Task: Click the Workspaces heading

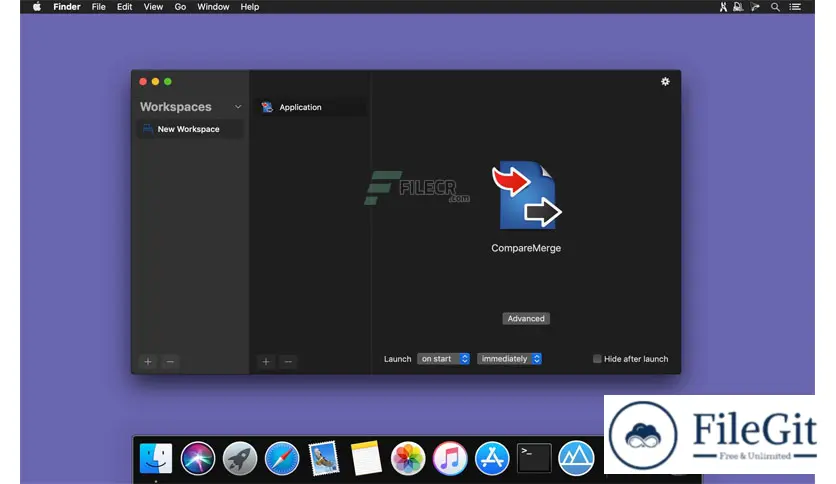Action: pos(175,107)
